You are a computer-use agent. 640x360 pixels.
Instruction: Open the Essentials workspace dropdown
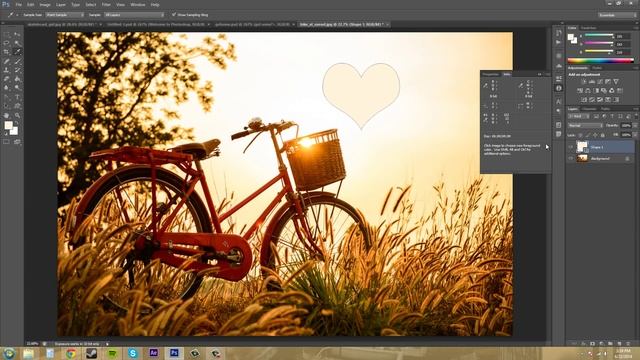pos(617,15)
